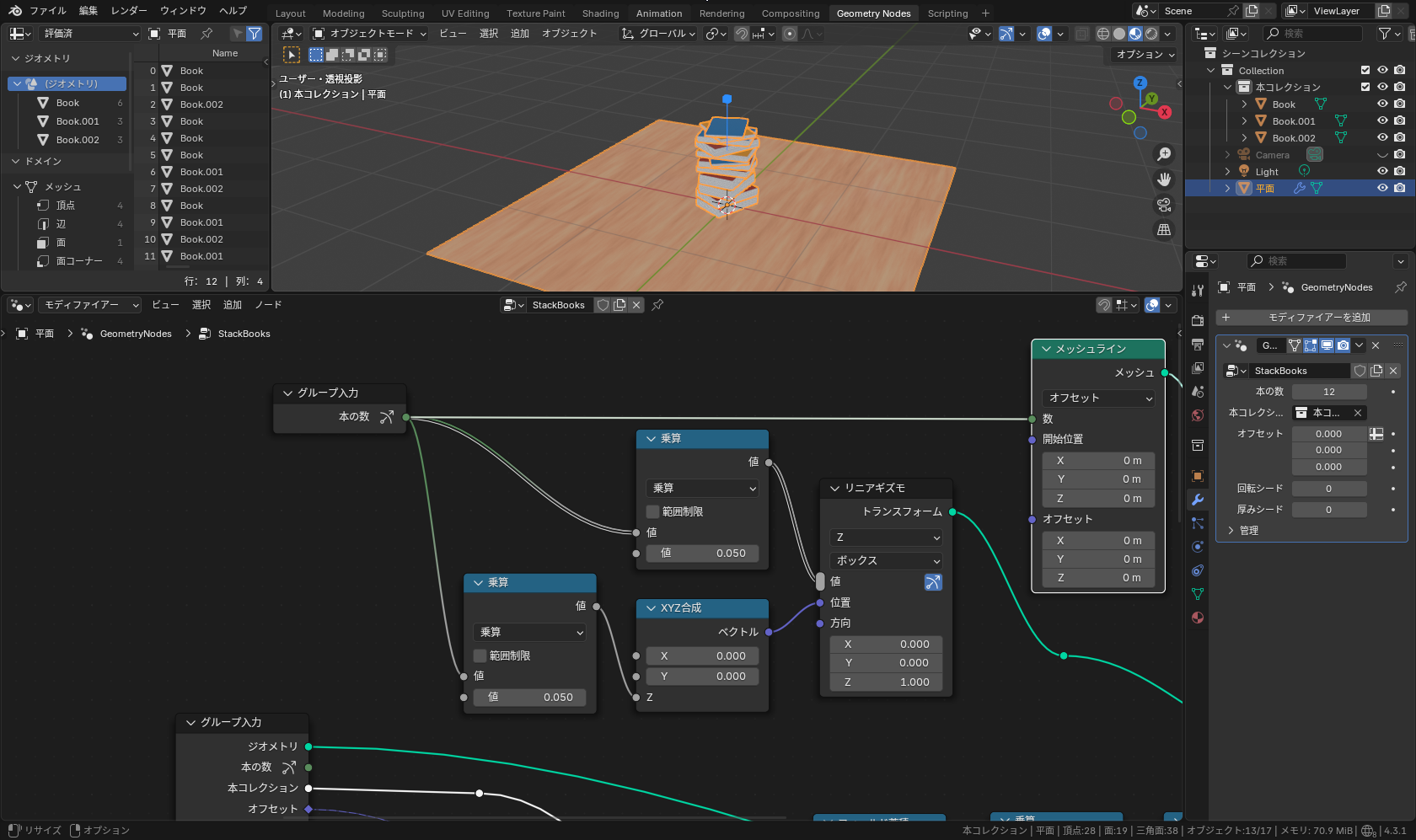Switch viewport perspective/orthographic grid icon
This screenshot has width=1416, height=840.
[1164, 230]
